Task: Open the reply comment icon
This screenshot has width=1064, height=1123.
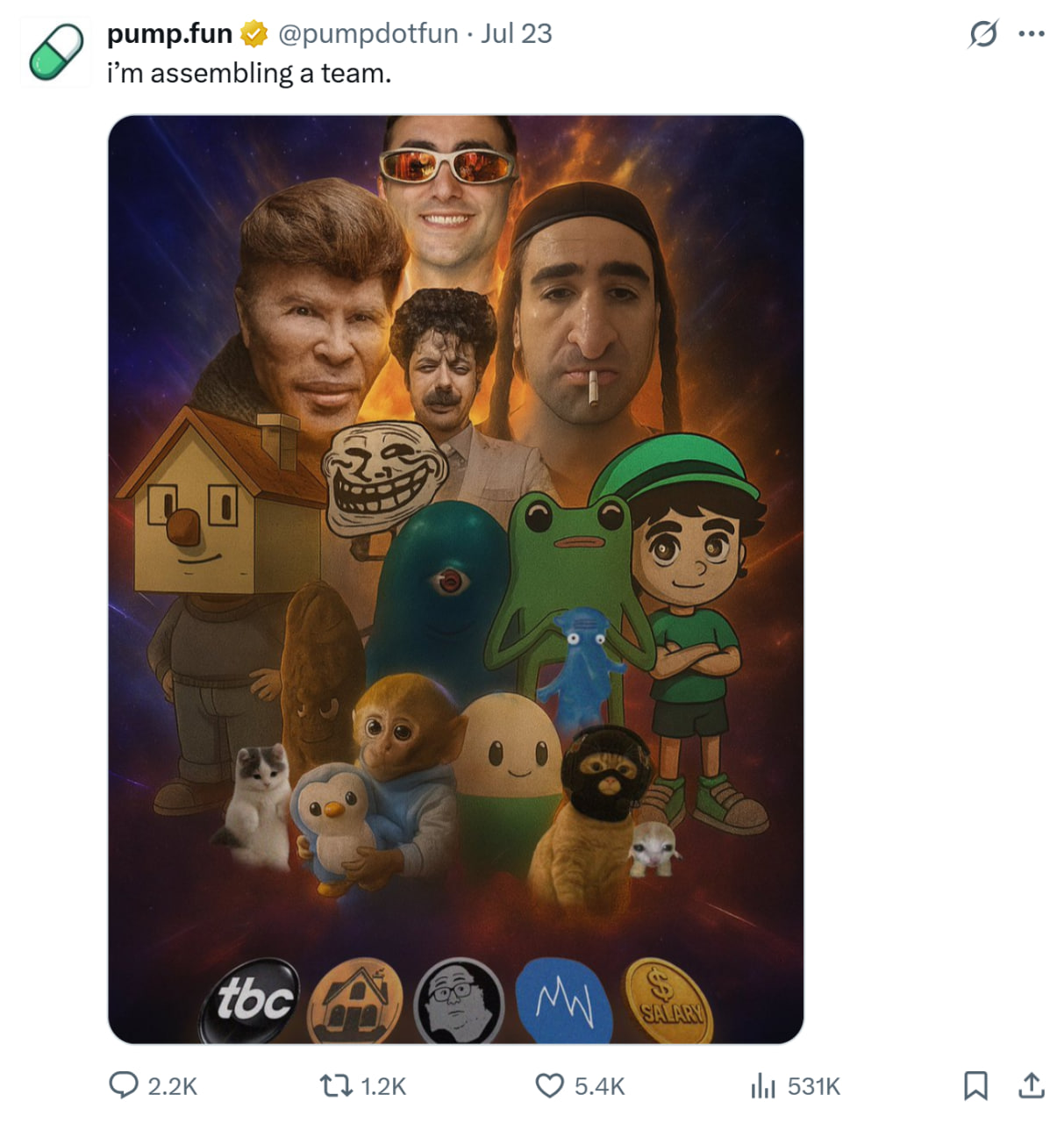Action: [x=124, y=1086]
